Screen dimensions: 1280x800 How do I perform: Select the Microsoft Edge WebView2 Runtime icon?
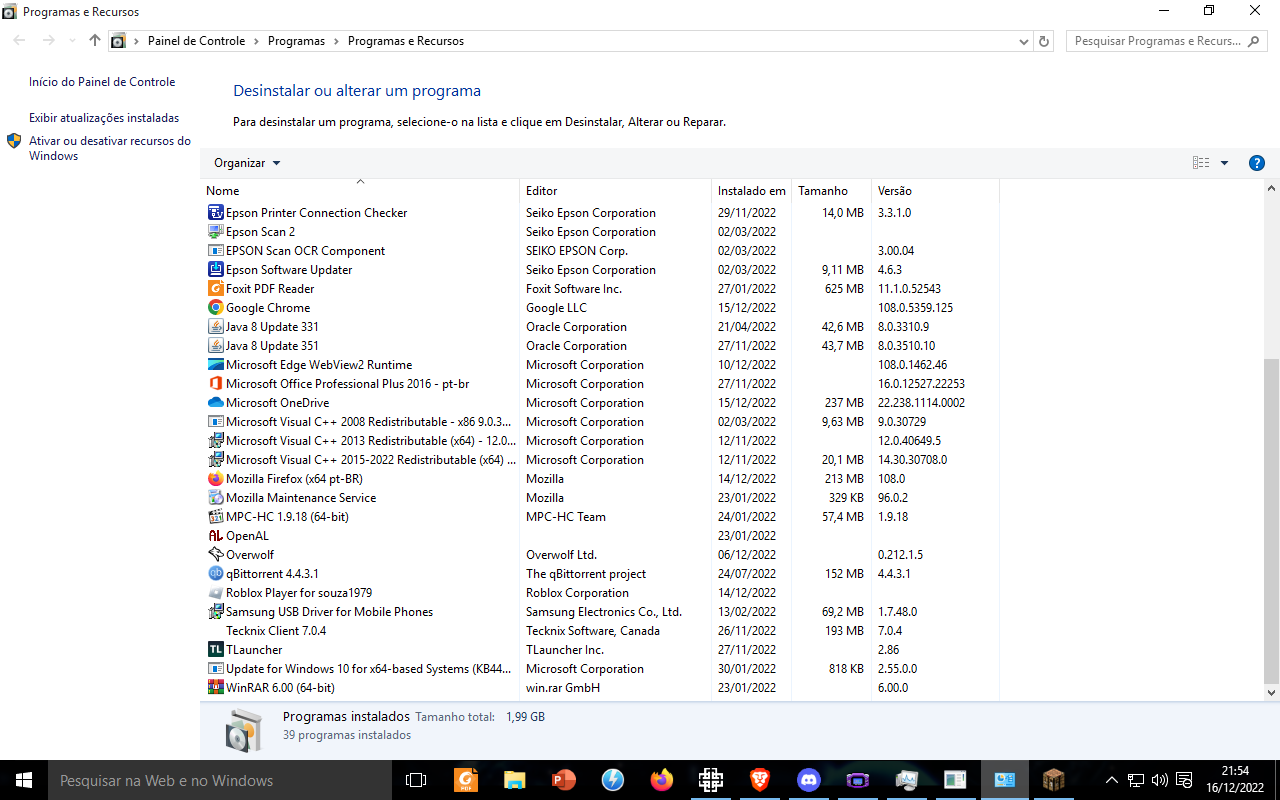(215, 364)
